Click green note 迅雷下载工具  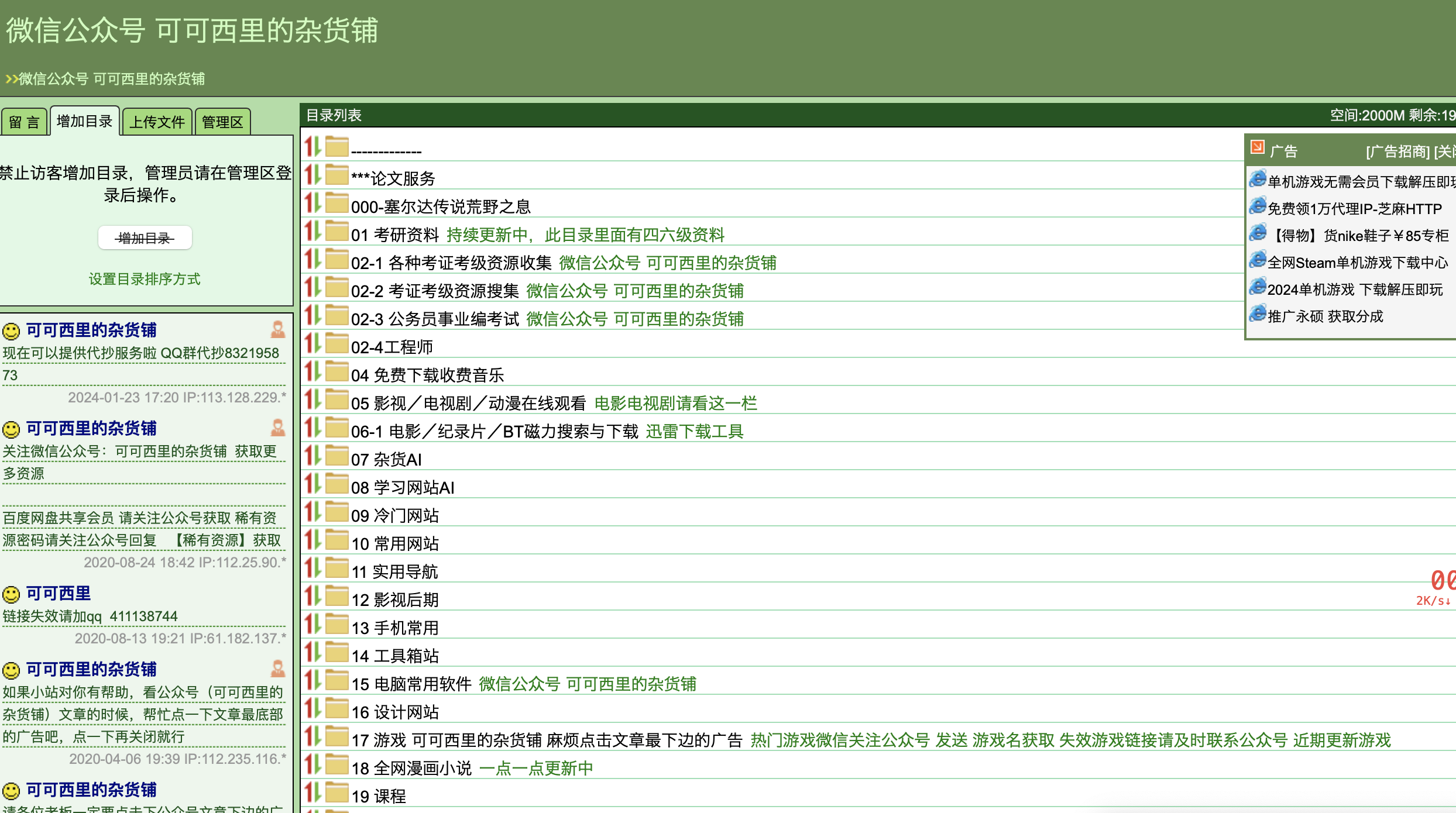click(x=695, y=432)
